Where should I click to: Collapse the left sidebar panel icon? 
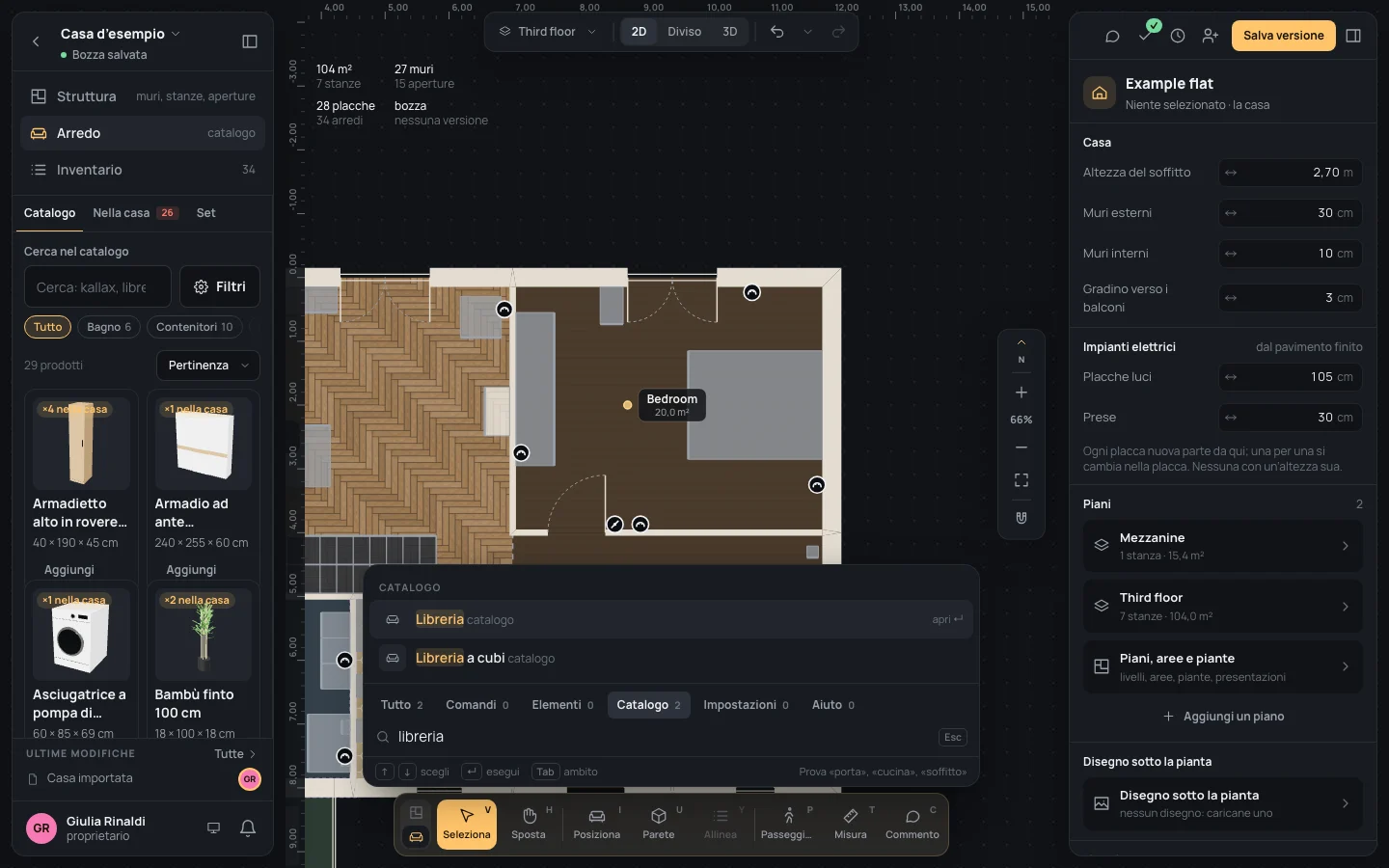(250, 41)
